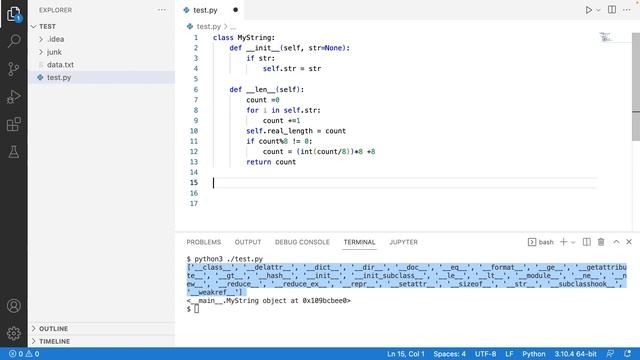The width and height of the screenshot is (640, 360).
Task: Switch to the OUTPUT panel tab
Action: click(248, 242)
